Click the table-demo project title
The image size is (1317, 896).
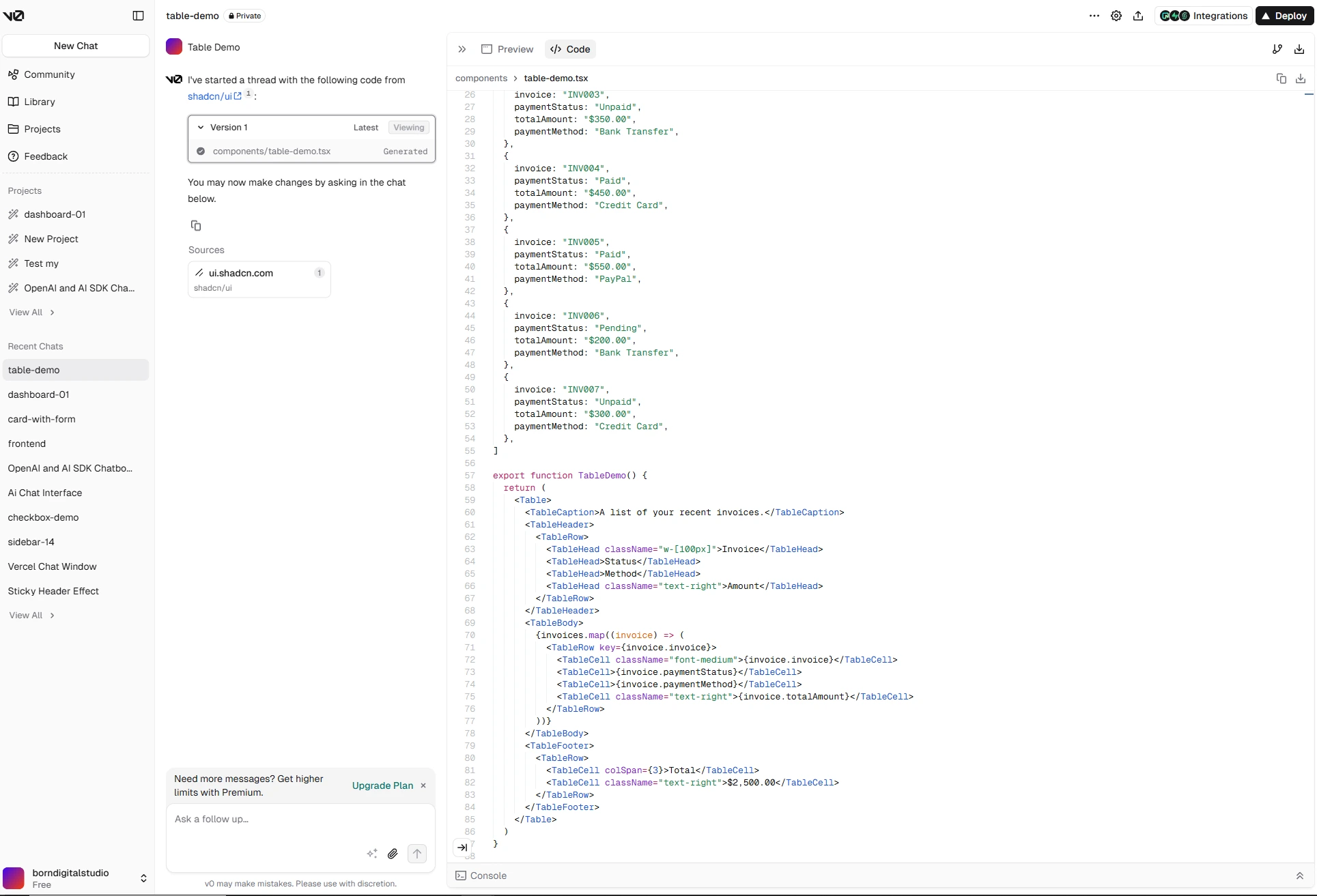193,16
